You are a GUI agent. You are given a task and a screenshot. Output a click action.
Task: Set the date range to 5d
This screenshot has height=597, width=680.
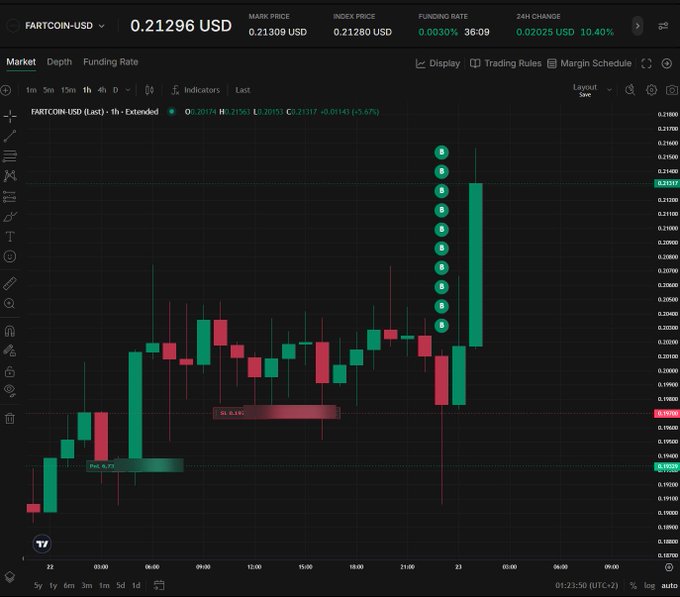coord(121,585)
